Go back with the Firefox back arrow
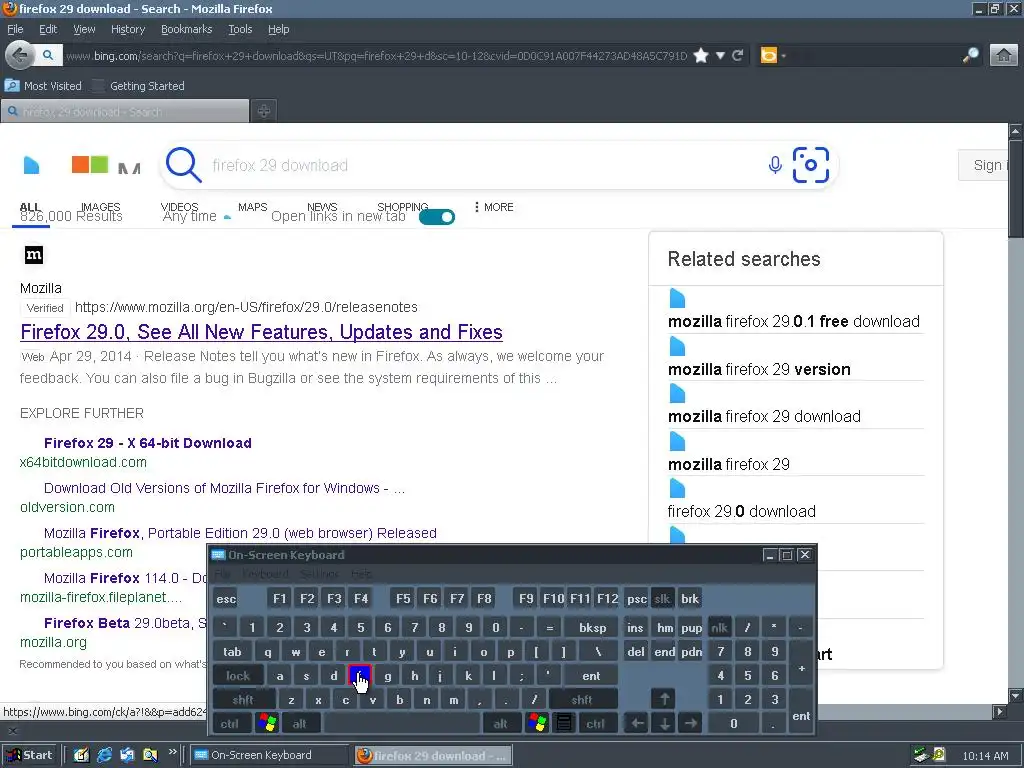The height and width of the screenshot is (768, 1024). (20, 56)
